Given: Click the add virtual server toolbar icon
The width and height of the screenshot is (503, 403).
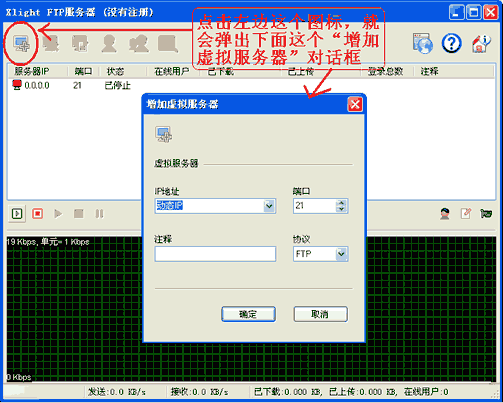Looking at the screenshot, I should 22,43.
